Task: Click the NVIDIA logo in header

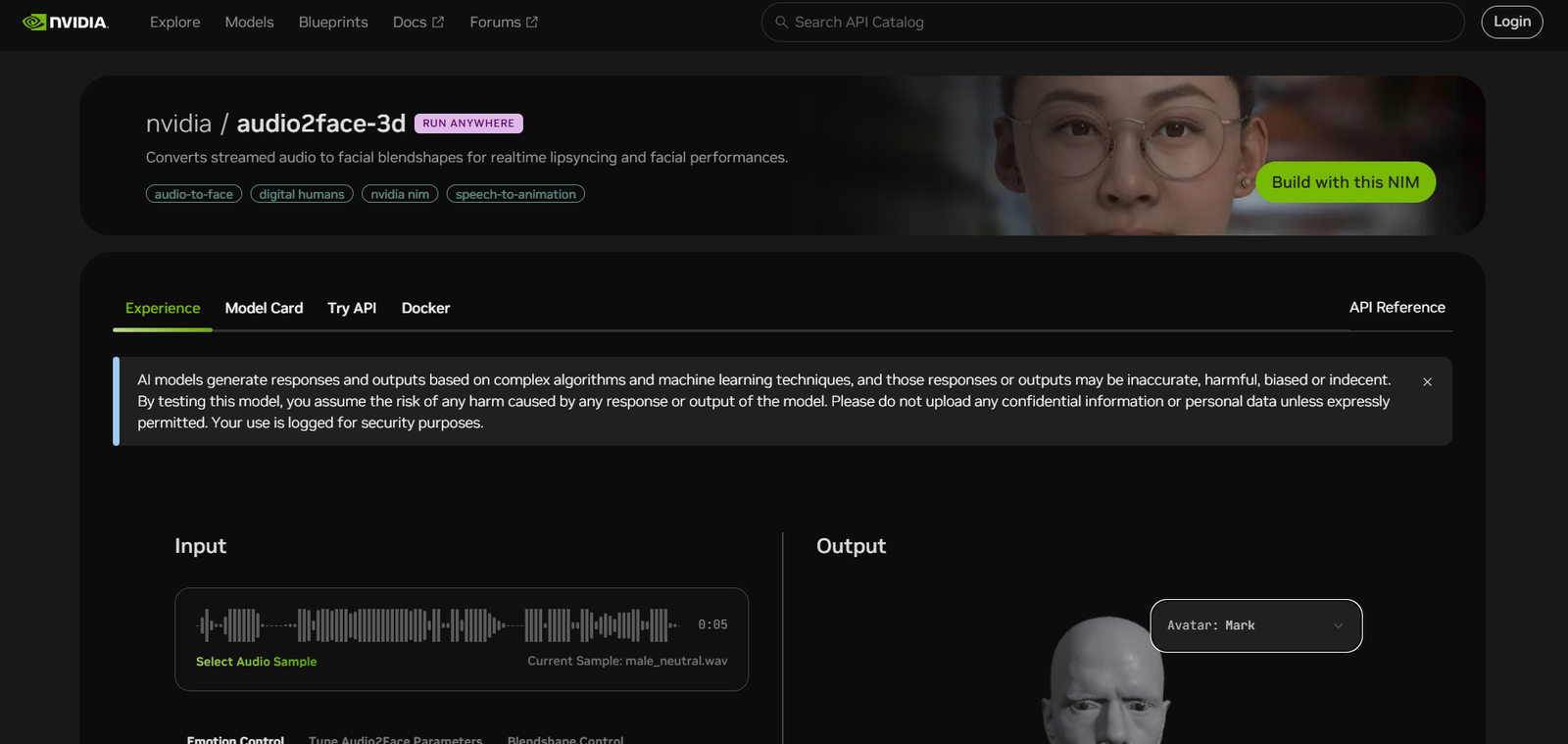Action: (x=66, y=22)
